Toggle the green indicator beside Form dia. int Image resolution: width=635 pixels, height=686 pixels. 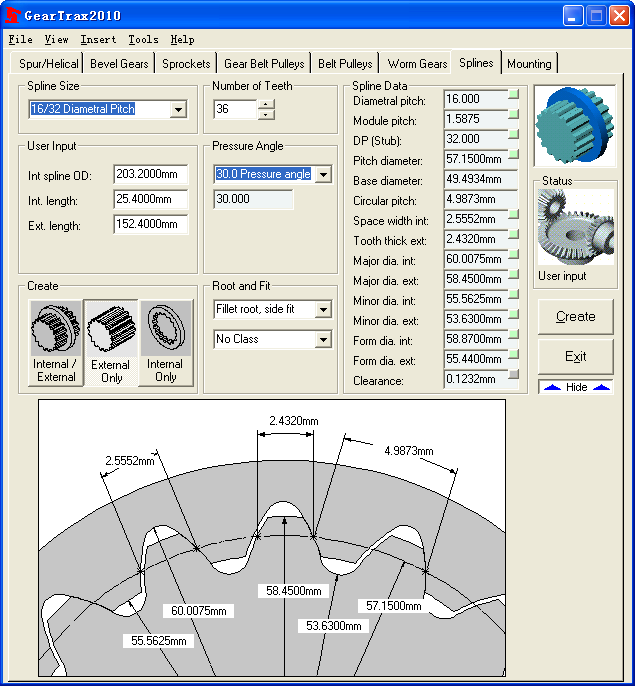coord(513,334)
